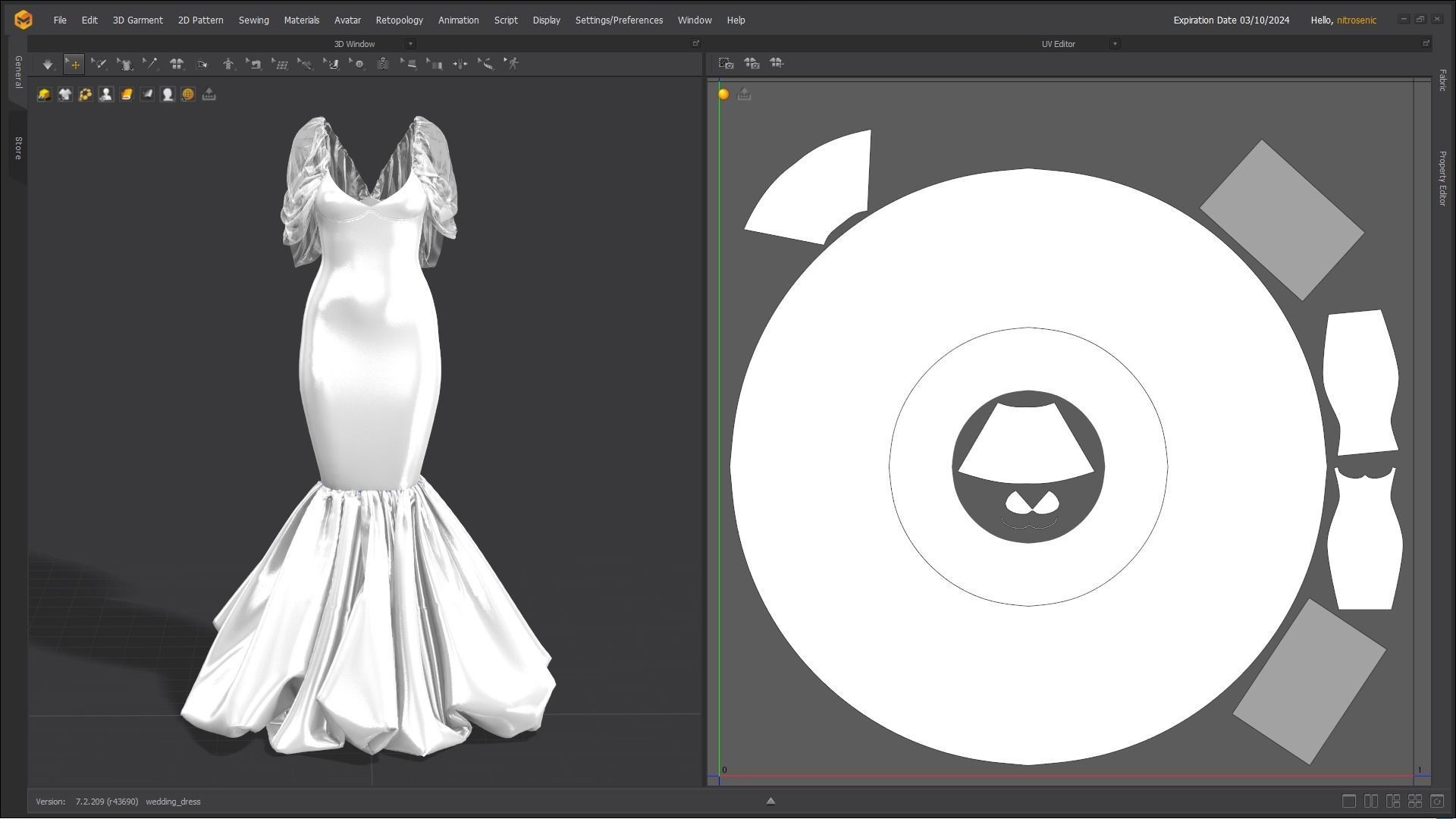Open the Avatar menu
The height and width of the screenshot is (819, 1456).
click(x=347, y=20)
